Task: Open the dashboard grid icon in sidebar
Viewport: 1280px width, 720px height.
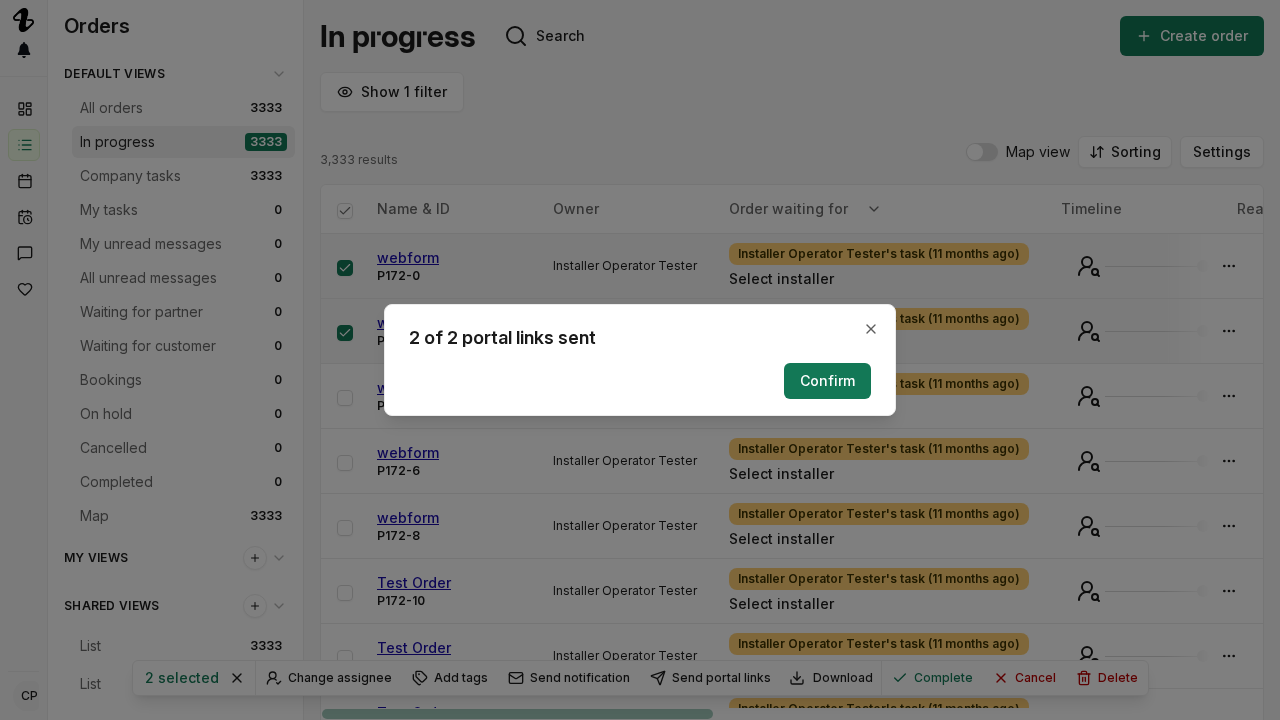Action: click(x=25, y=109)
